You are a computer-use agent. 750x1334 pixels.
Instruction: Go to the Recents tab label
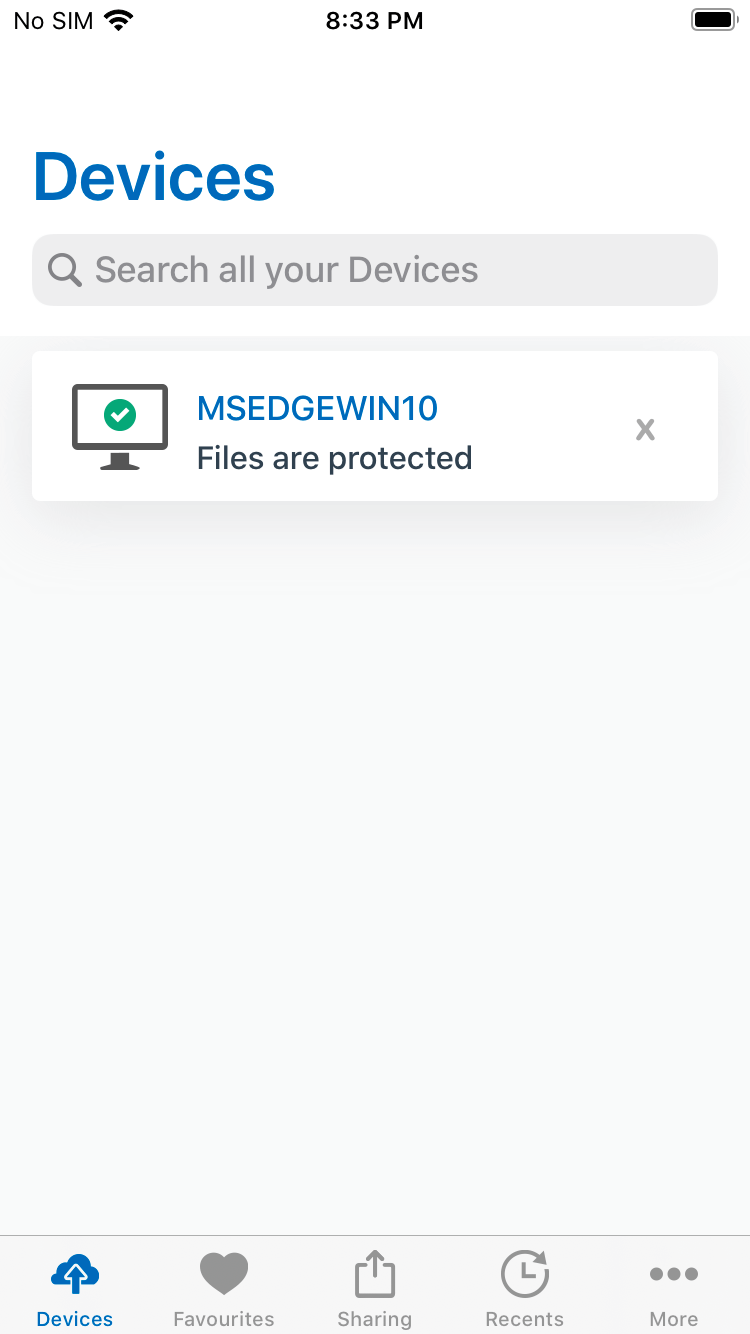524,1319
